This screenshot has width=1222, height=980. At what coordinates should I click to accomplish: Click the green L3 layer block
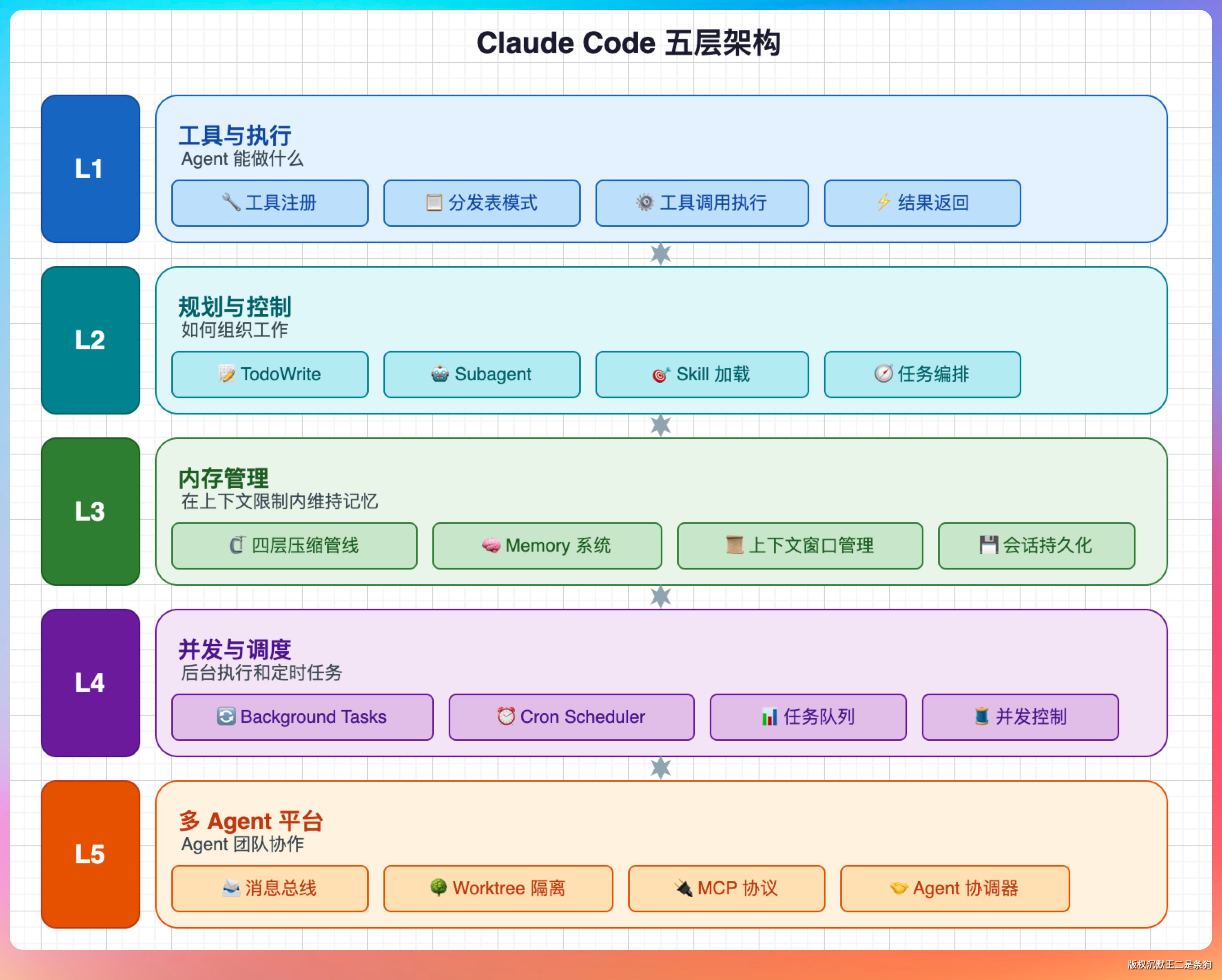[91, 512]
